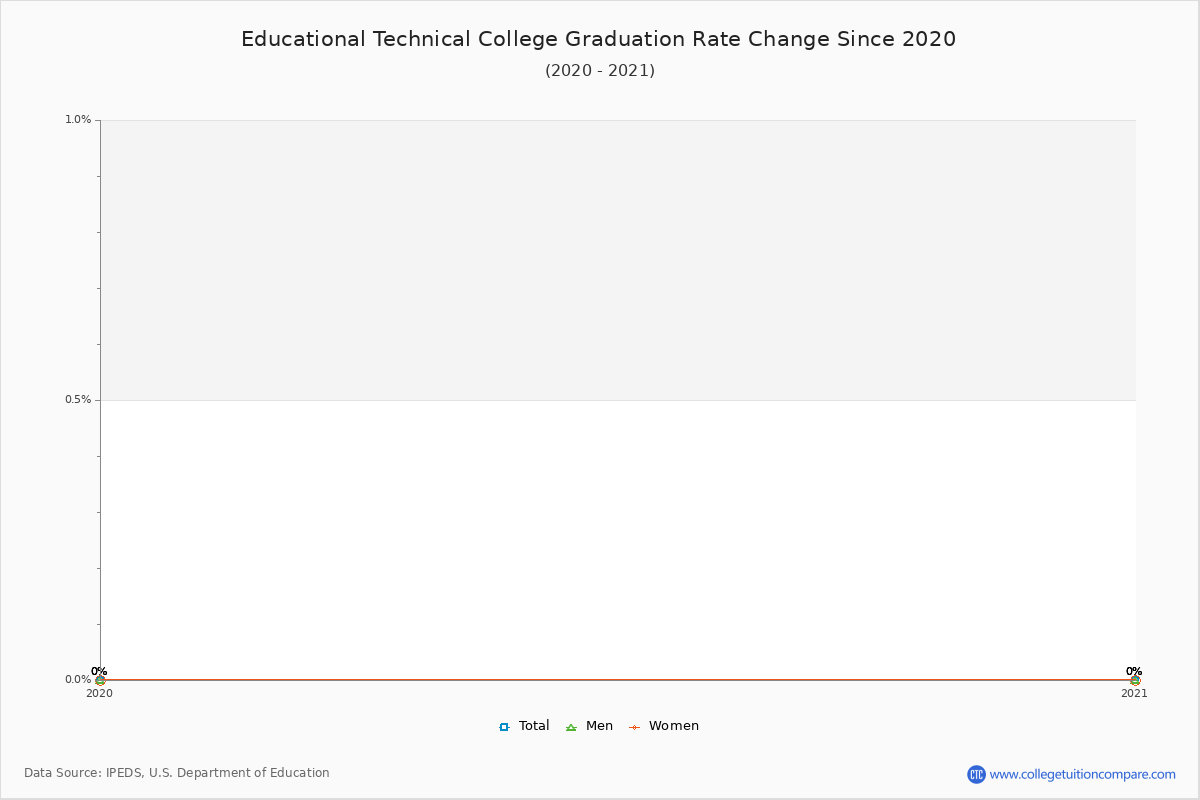
Task: Click the 2020 x-axis label
Action: pos(100,694)
